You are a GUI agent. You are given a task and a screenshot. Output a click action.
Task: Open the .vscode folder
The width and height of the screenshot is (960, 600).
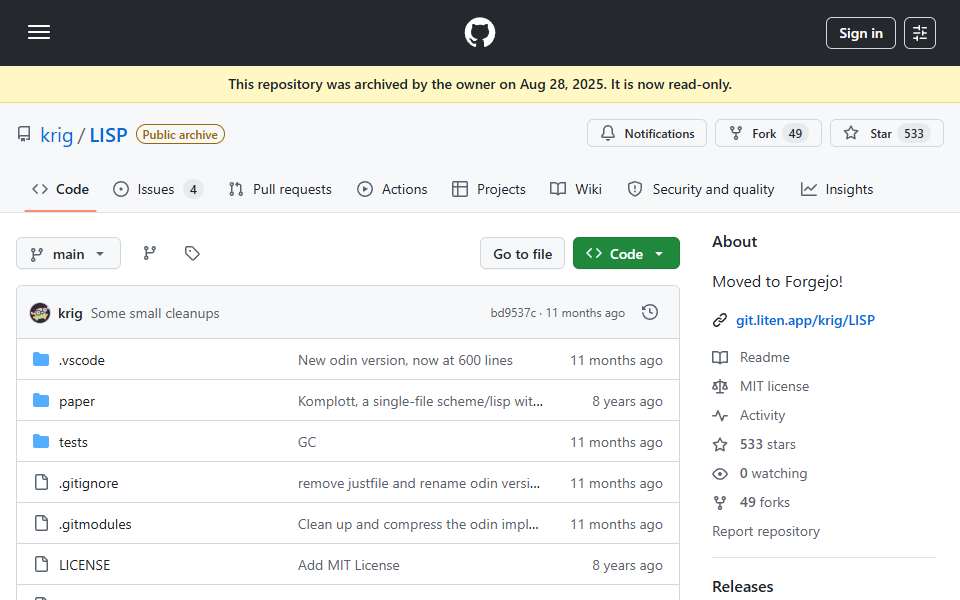click(x=81, y=360)
